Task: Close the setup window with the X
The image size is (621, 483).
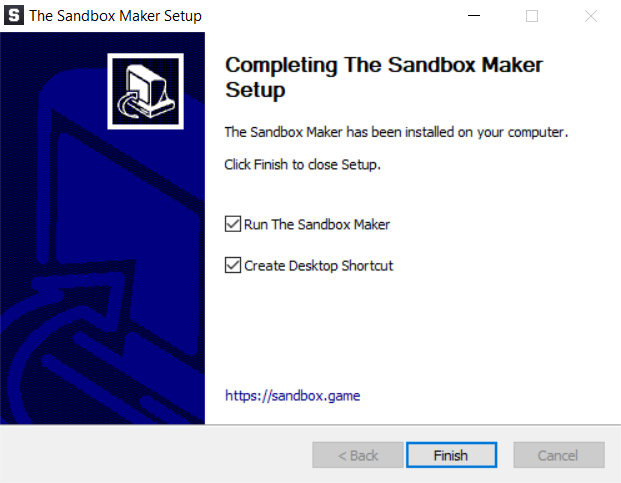Action: click(x=591, y=16)
